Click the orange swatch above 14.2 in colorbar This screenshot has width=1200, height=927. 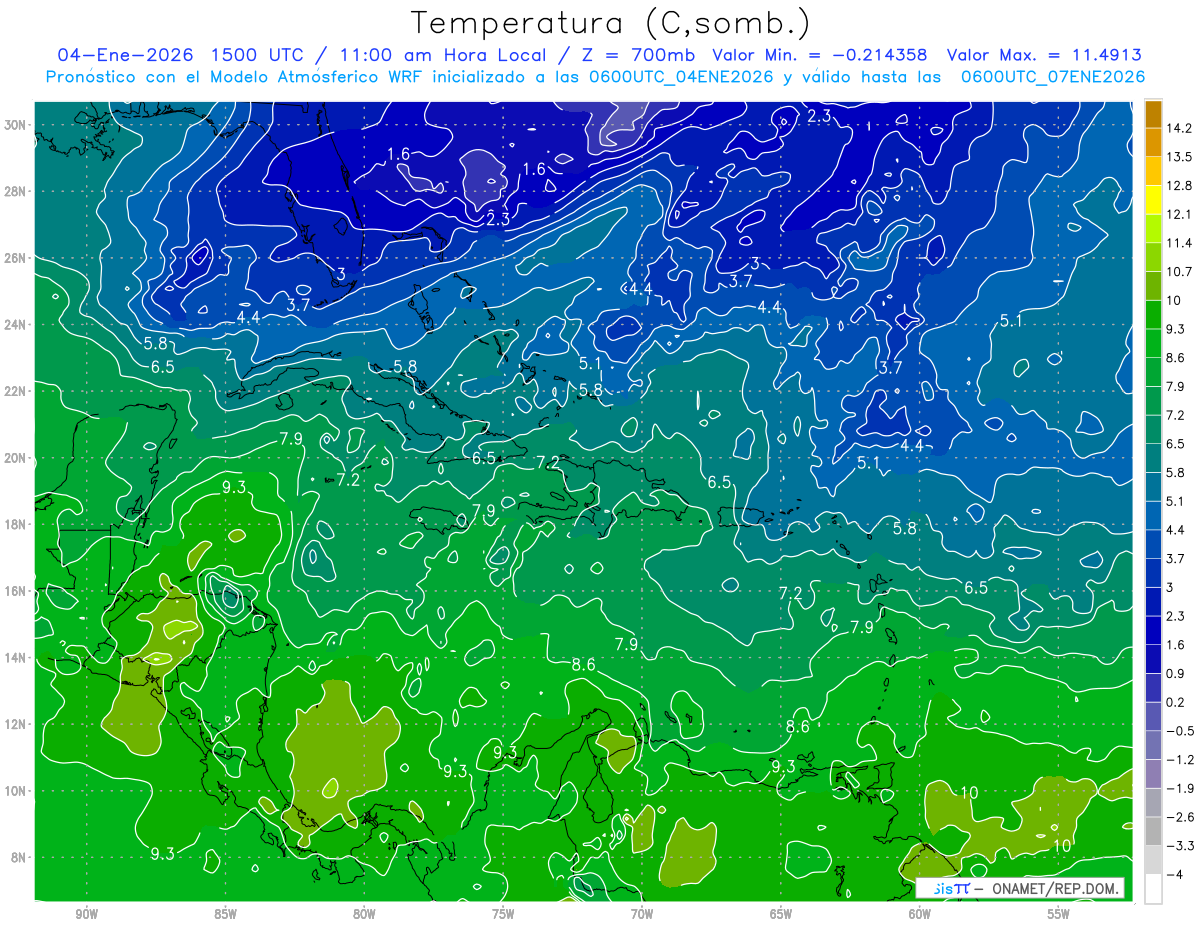(1153, 114)
